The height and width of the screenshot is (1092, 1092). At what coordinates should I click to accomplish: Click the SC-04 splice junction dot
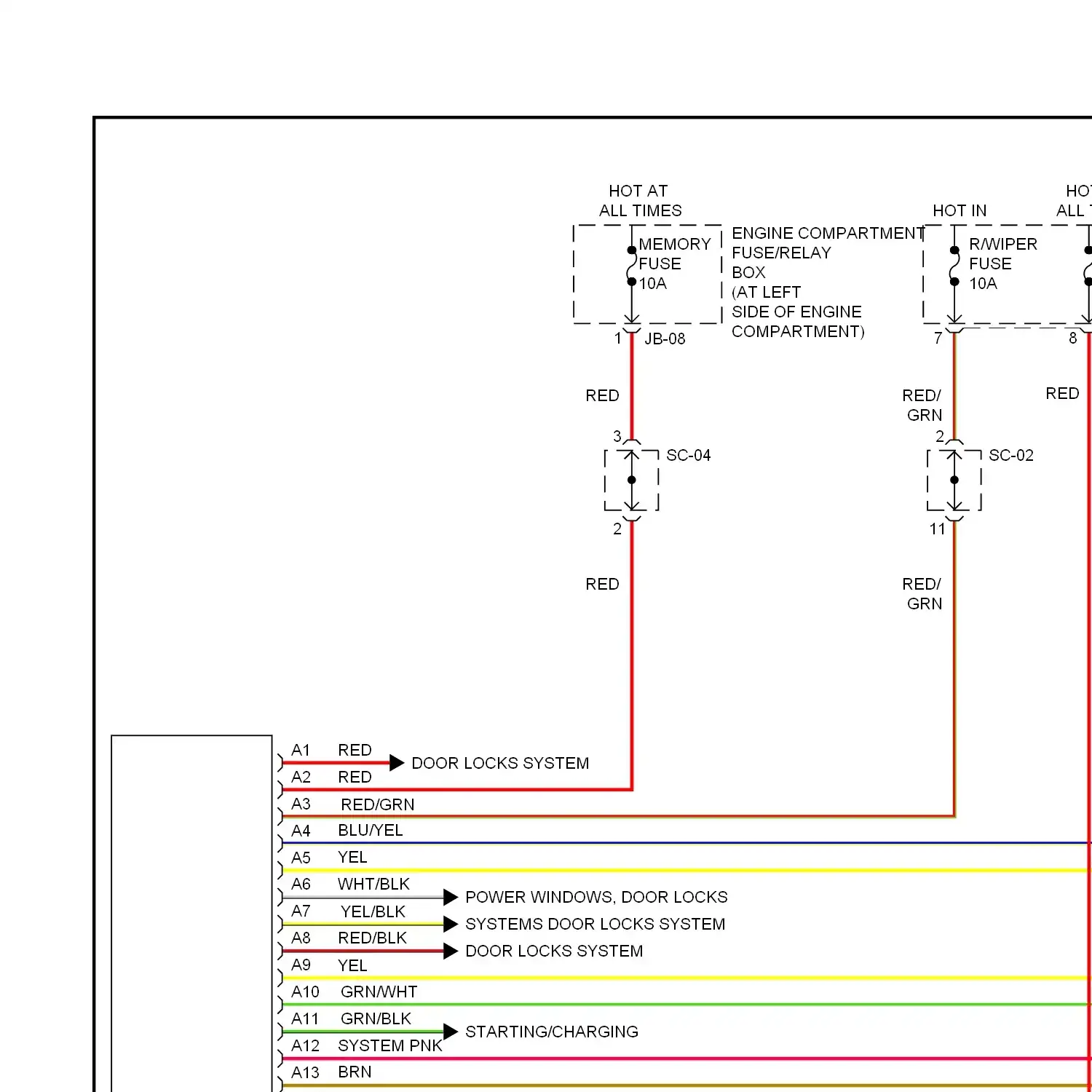pyautogui.click(x=631, y=480)
